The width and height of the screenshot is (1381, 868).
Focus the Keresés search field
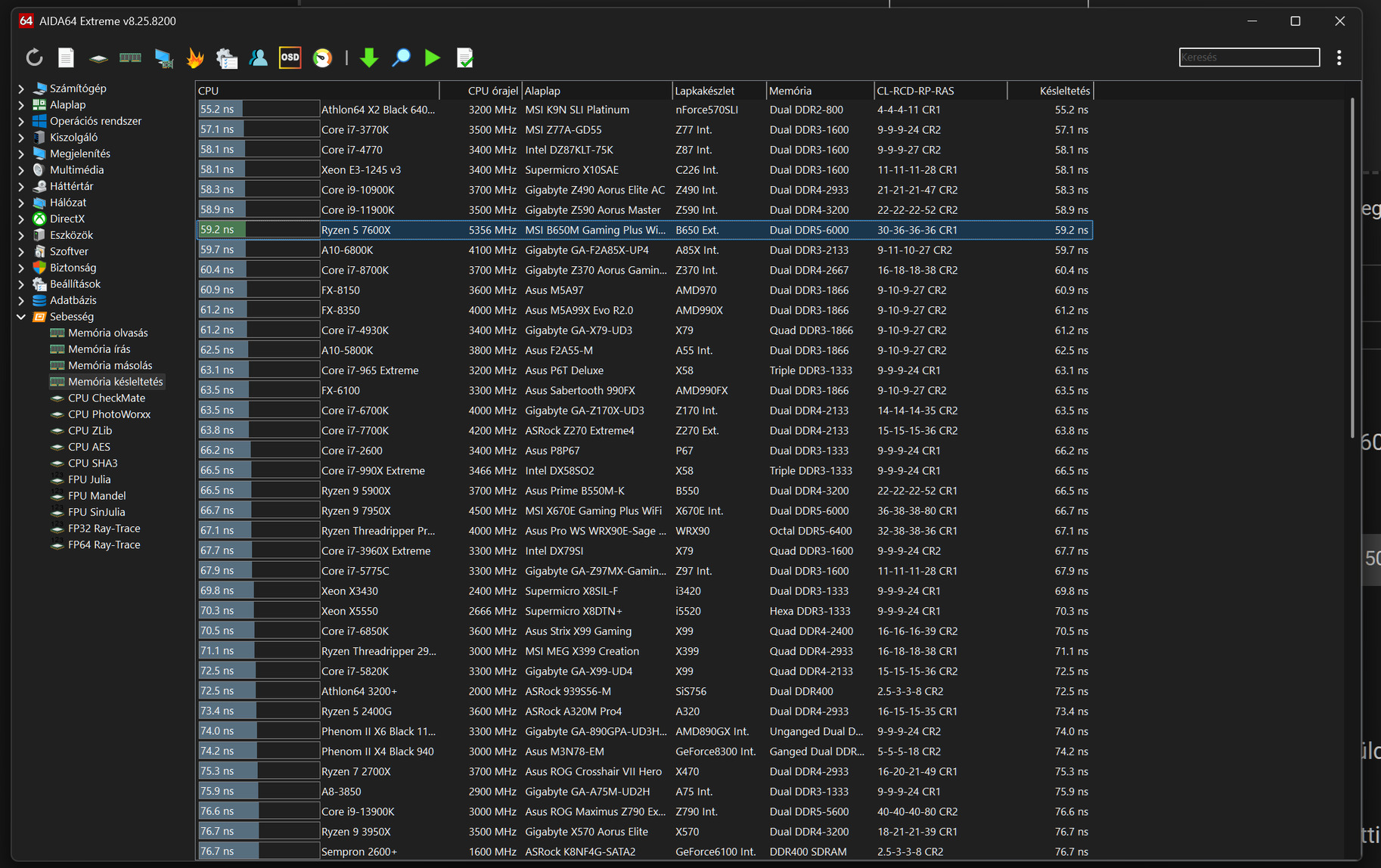coord(1249,57)
